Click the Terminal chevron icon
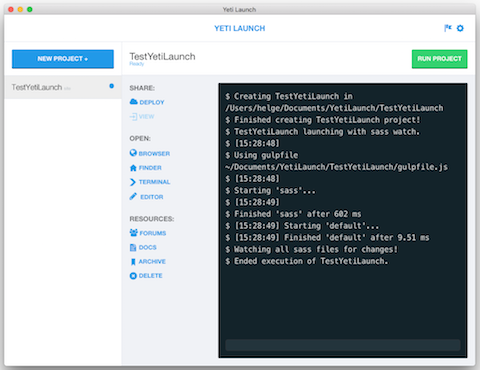 point(133,182)
